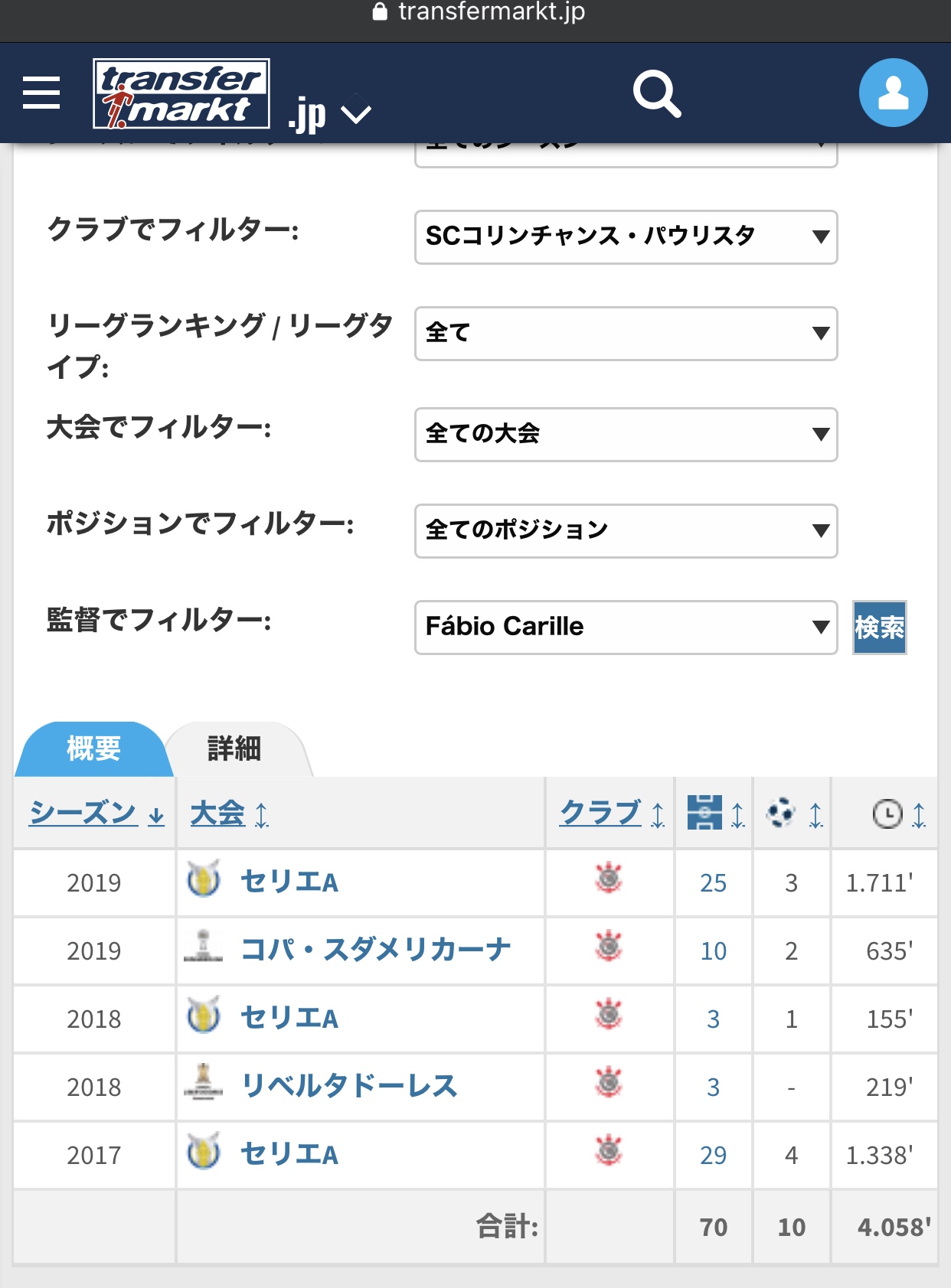The image size is (951, 1288).
Task: Sort table by goals ball icon
Action: [792, 813]
